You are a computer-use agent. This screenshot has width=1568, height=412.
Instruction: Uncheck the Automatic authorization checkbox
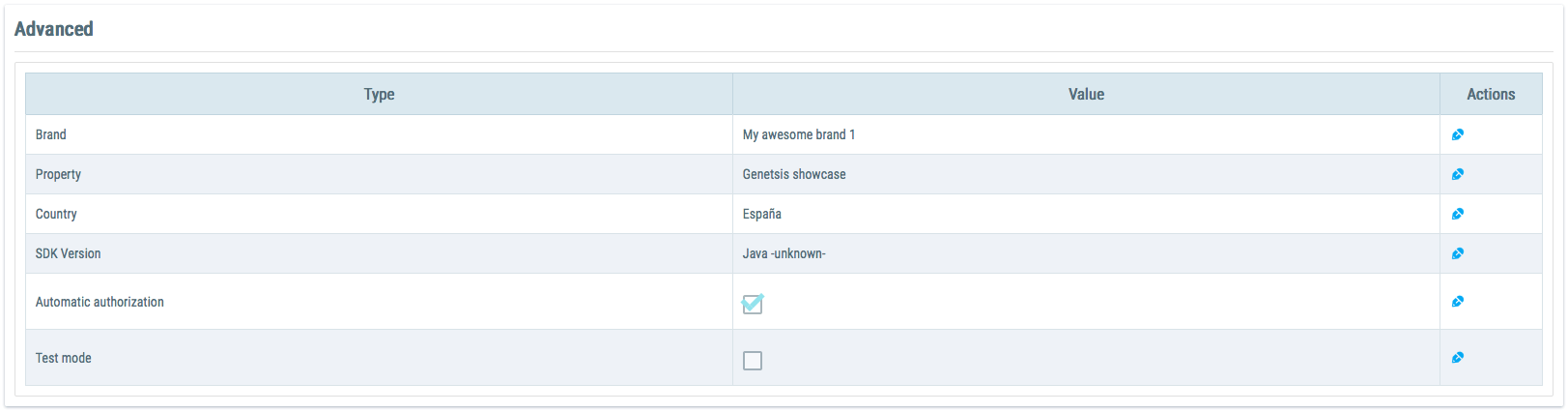753,304
